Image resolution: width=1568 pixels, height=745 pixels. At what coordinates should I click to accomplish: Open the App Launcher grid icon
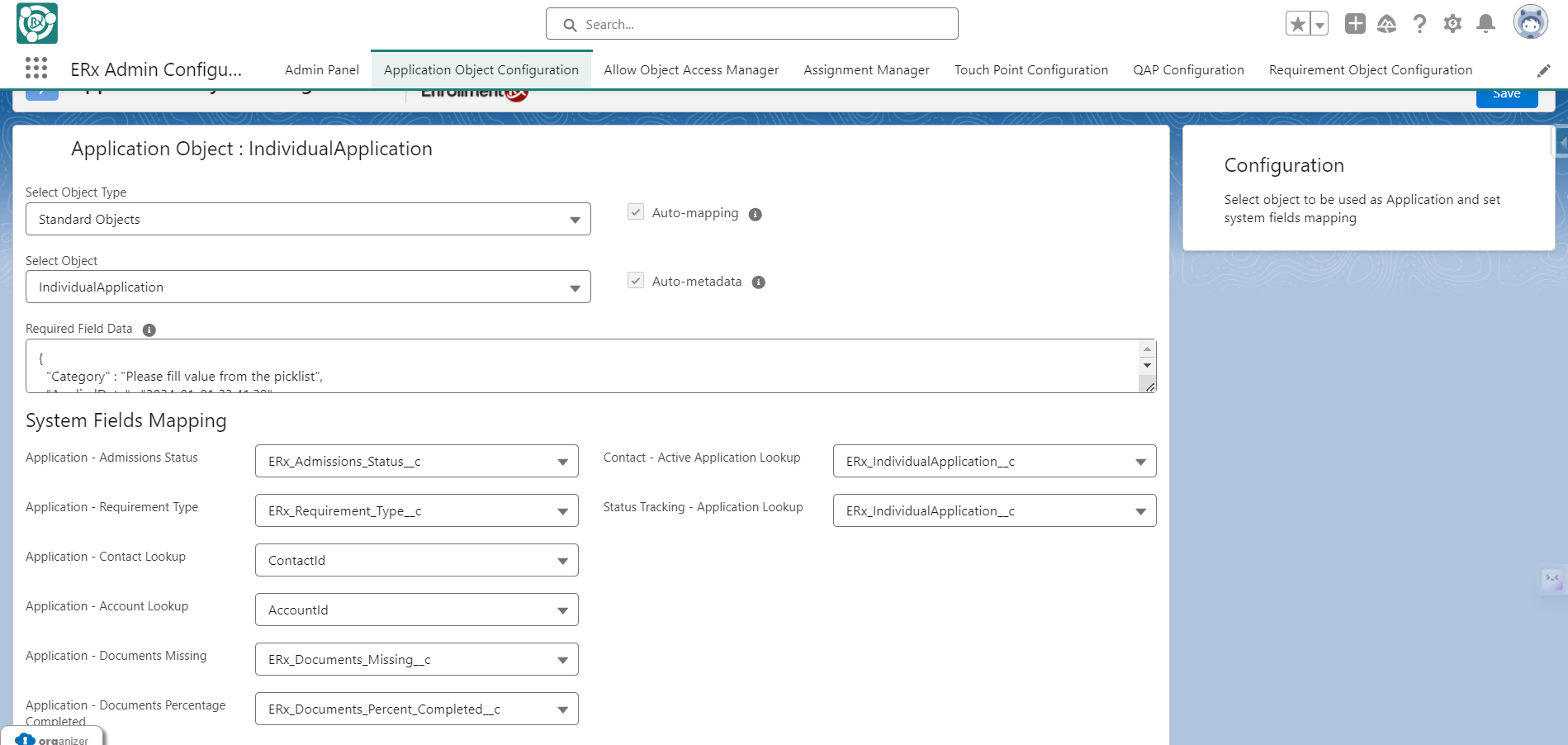coord(36,68)
